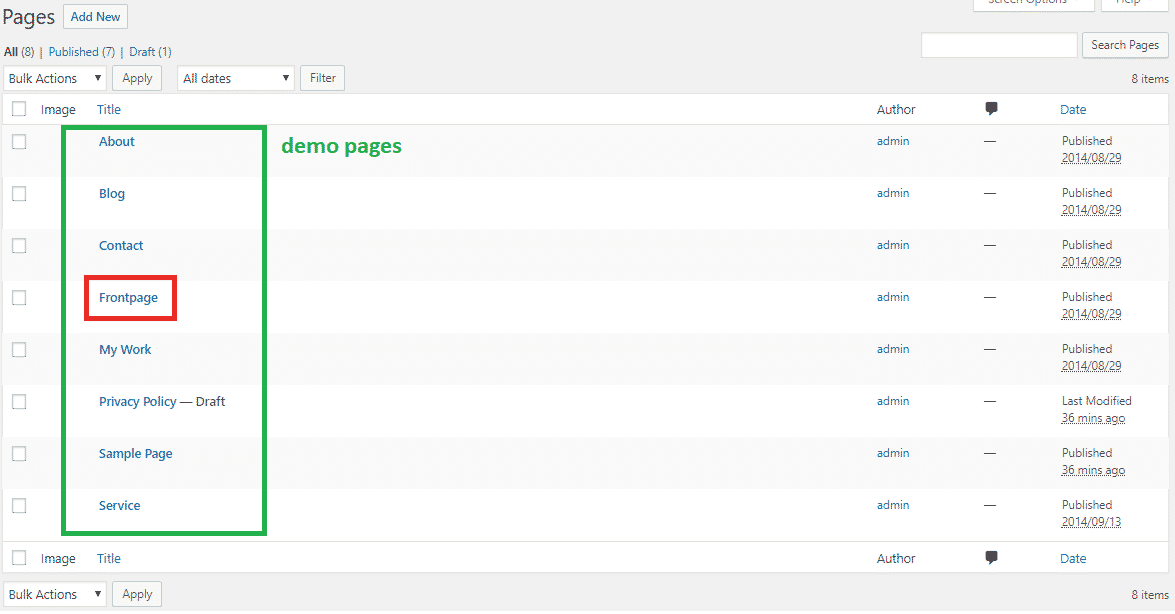Screen dimensions: 1175x614
Task: Click the bottom Apply button
Action: [x=137, y=594]
